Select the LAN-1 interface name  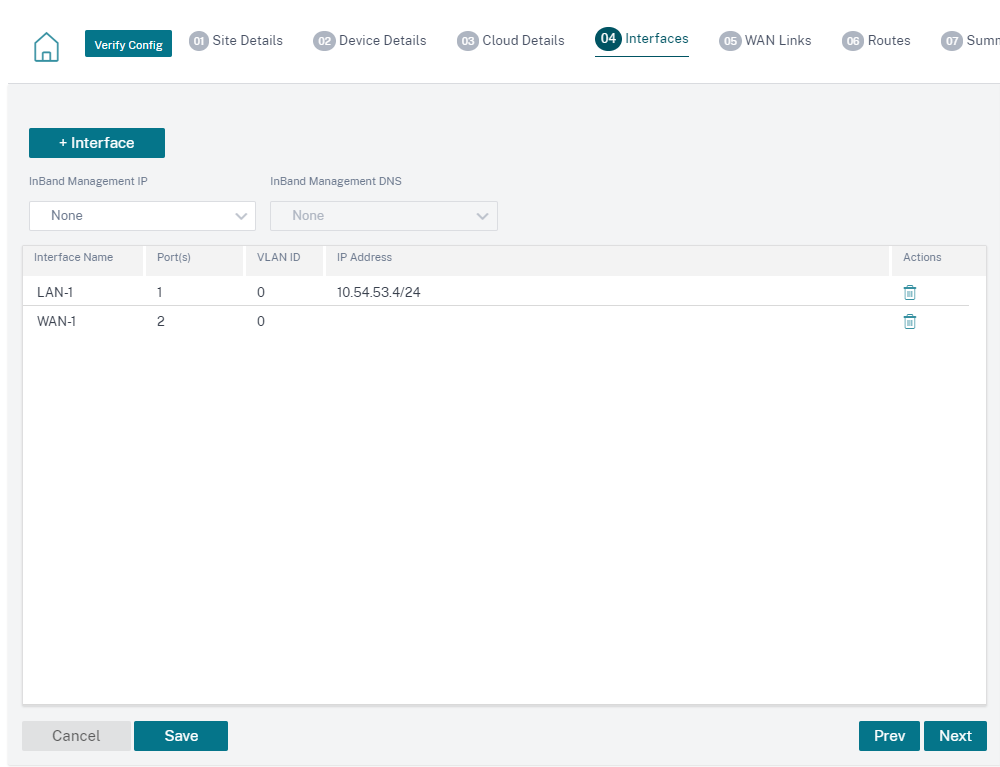coord(55,293)
